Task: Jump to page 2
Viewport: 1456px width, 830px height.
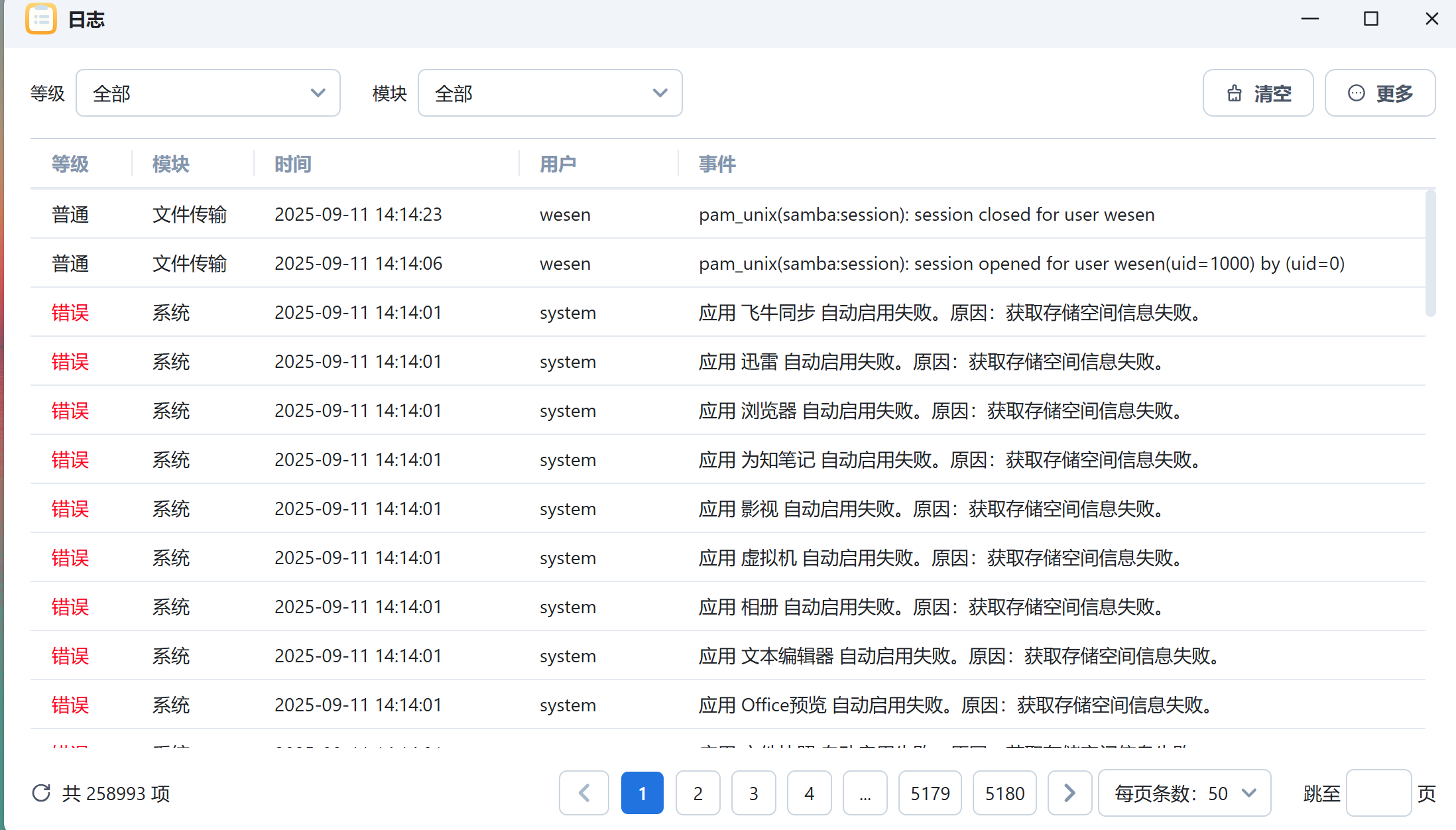Action: click(698, 793)
